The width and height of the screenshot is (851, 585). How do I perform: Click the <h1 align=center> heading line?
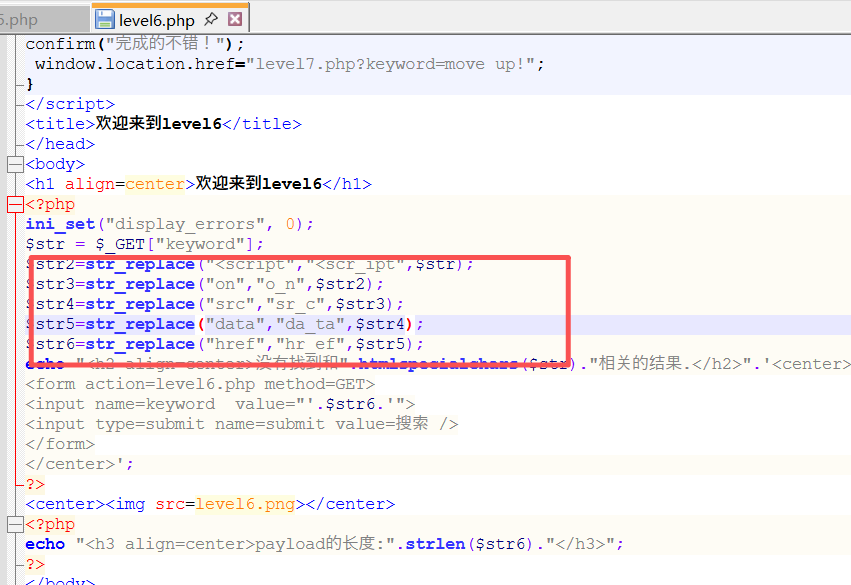[x=199, y=184]
